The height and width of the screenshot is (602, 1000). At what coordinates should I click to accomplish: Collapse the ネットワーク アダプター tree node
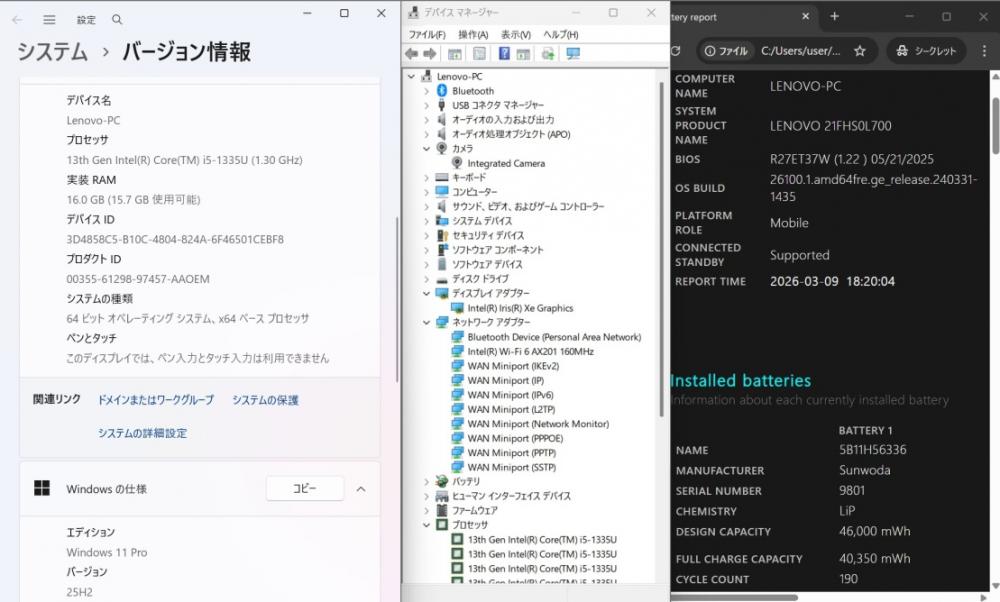coord(427,323)
